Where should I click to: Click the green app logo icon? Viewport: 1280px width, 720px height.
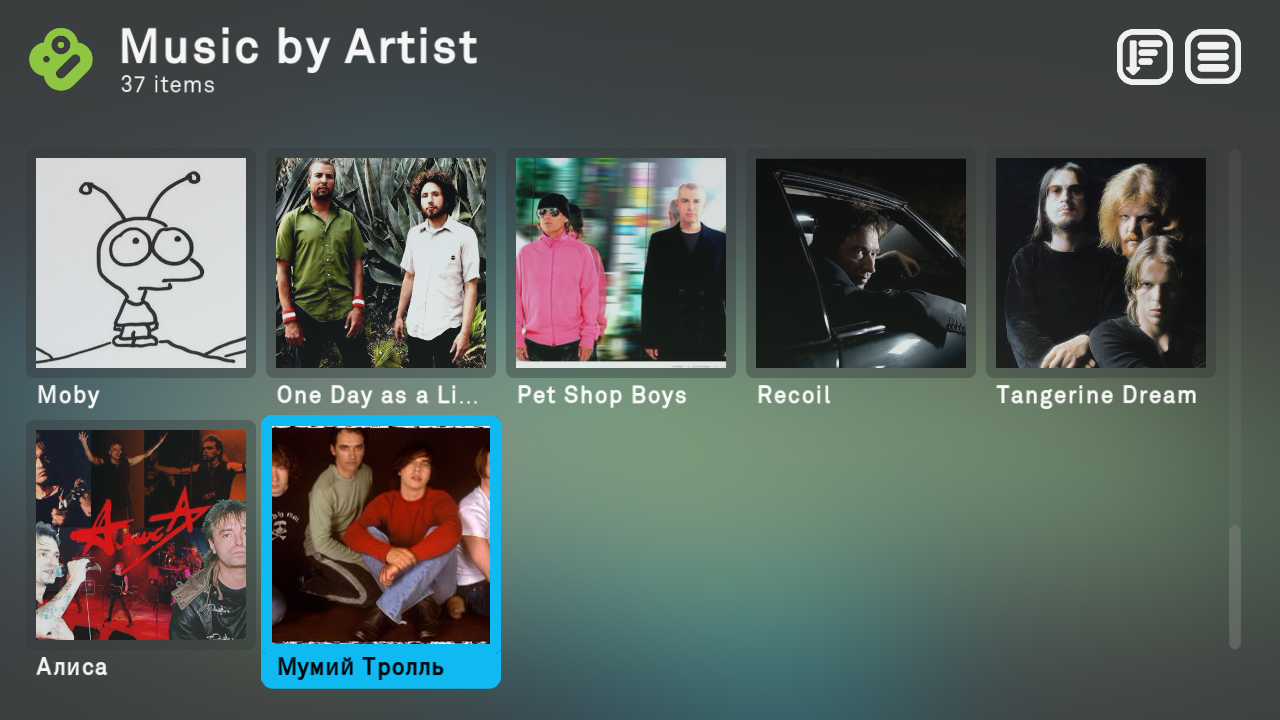tap(61, 59)
